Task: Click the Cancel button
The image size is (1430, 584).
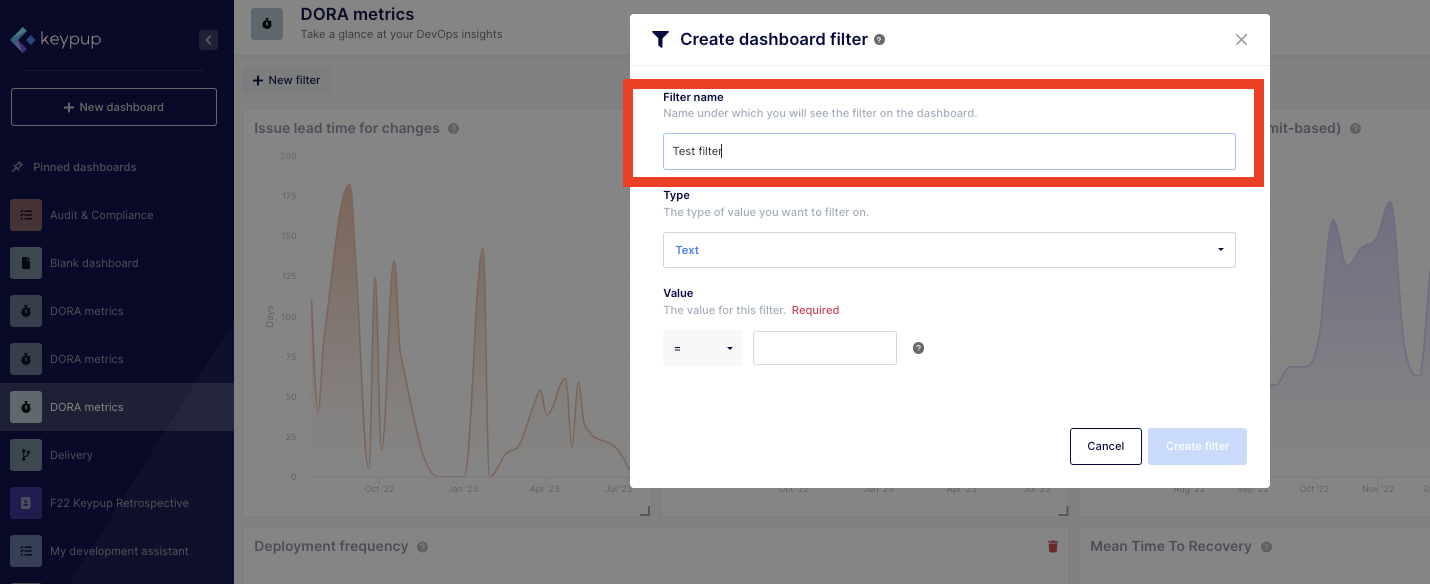Action: click(1105, 446)
